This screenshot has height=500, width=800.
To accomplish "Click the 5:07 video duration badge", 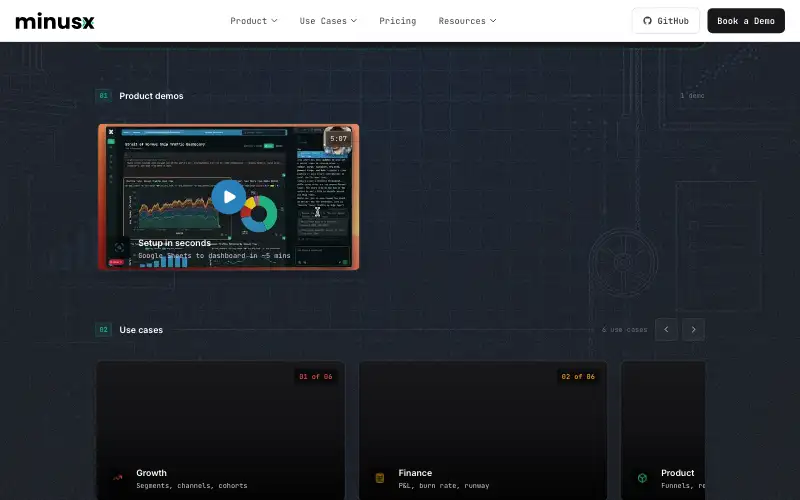I will coord(338,139).
